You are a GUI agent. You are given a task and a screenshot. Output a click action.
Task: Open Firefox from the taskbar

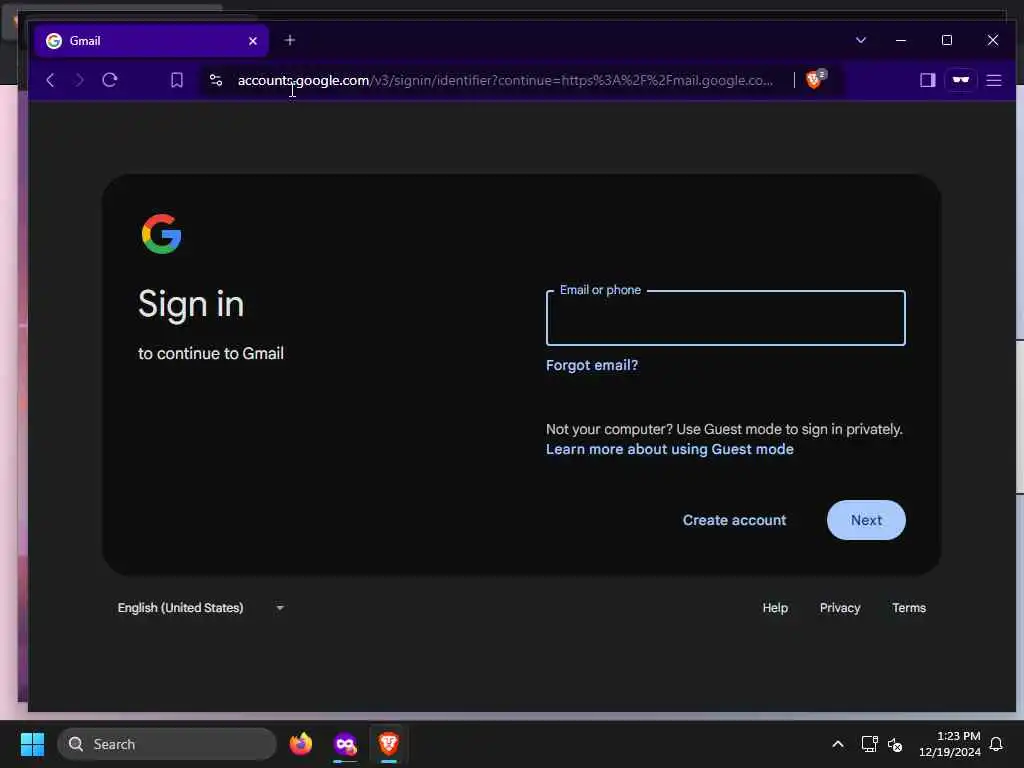point(301,744)
